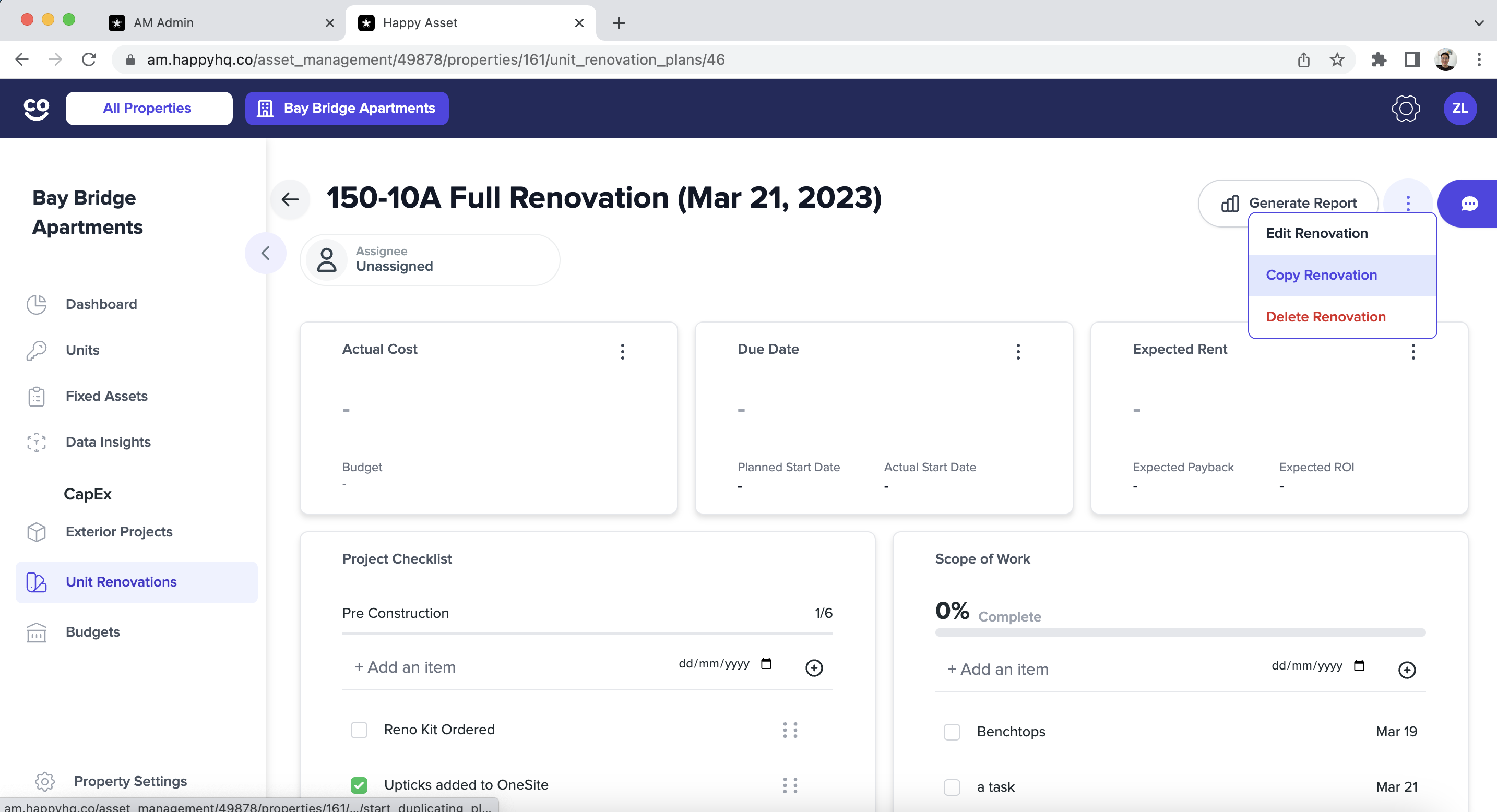The height and width of the screenshot is (812, 1497).
Task: Click the Scope of Work progress bar
Action: coord(1180,632)
